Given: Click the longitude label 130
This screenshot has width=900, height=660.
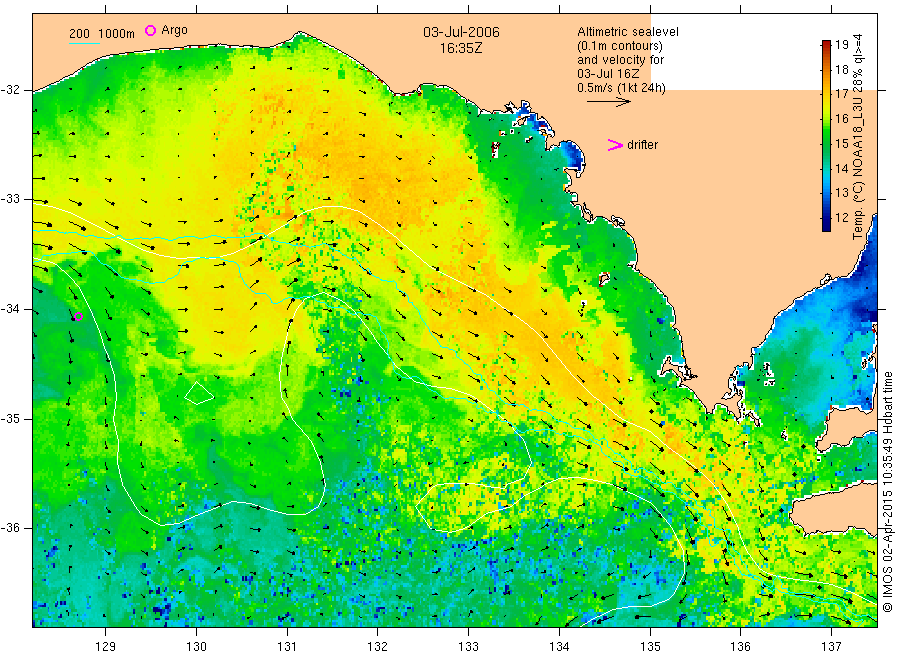Looking at the screenshot, I should 196,646.
